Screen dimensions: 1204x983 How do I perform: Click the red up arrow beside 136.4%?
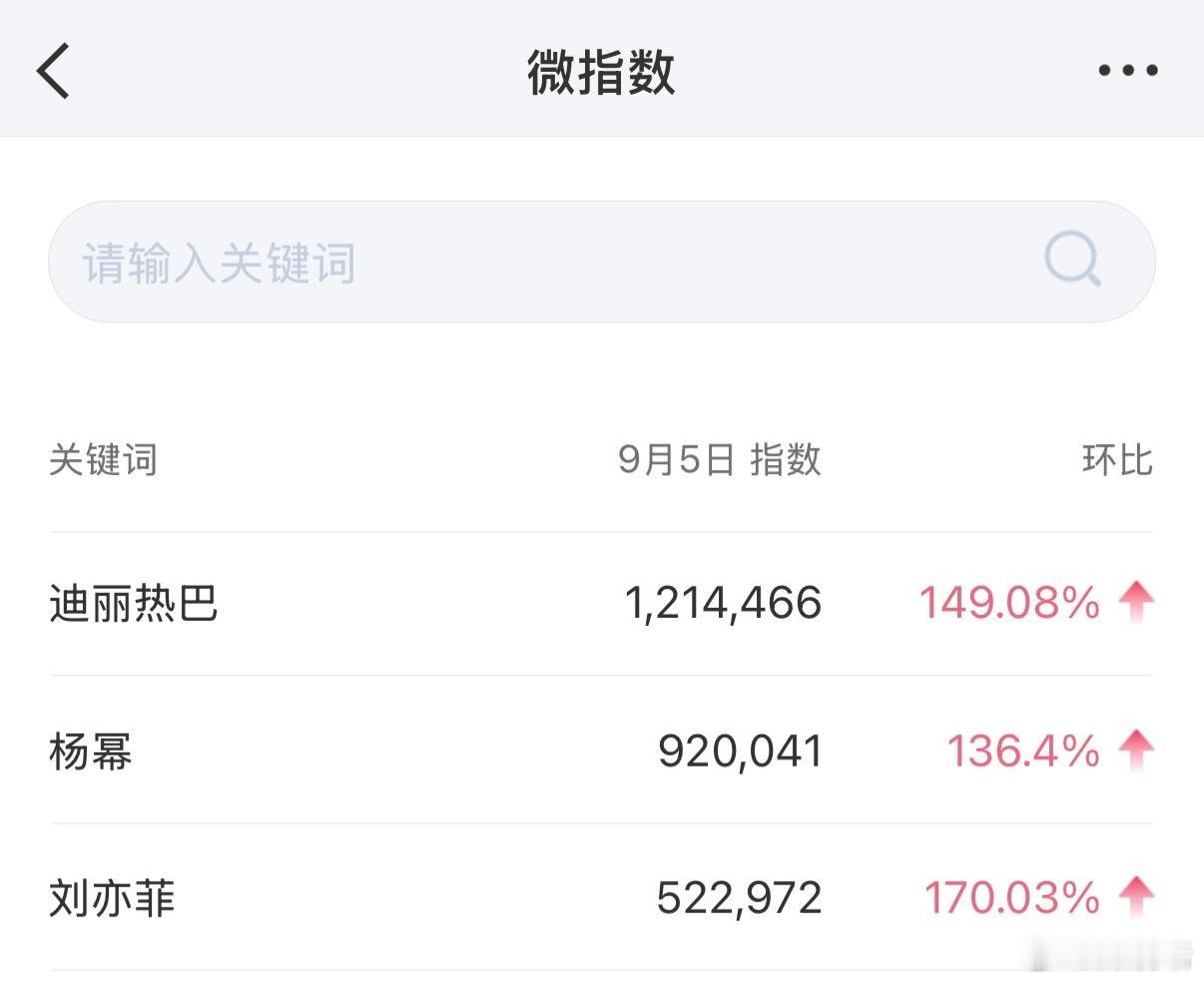(x=1136, y=750)
